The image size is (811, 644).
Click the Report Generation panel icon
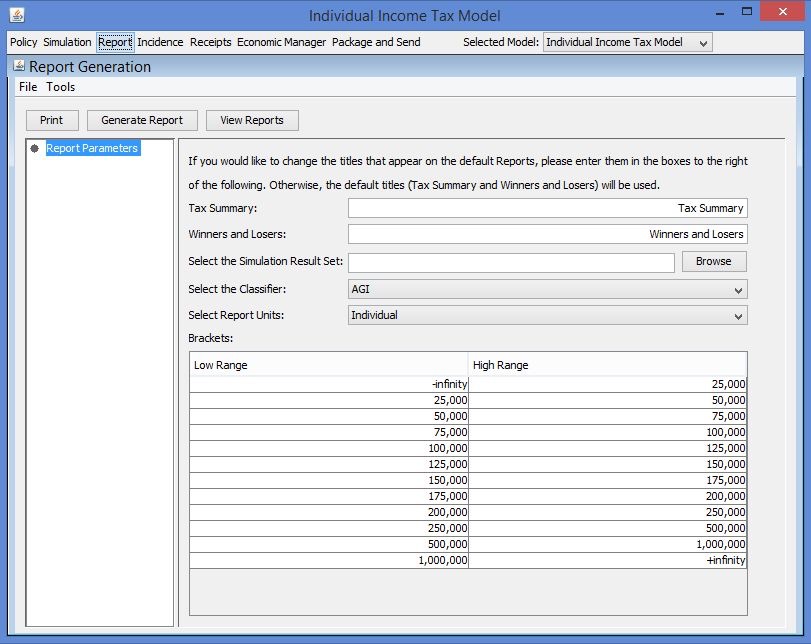coord(19,66)
